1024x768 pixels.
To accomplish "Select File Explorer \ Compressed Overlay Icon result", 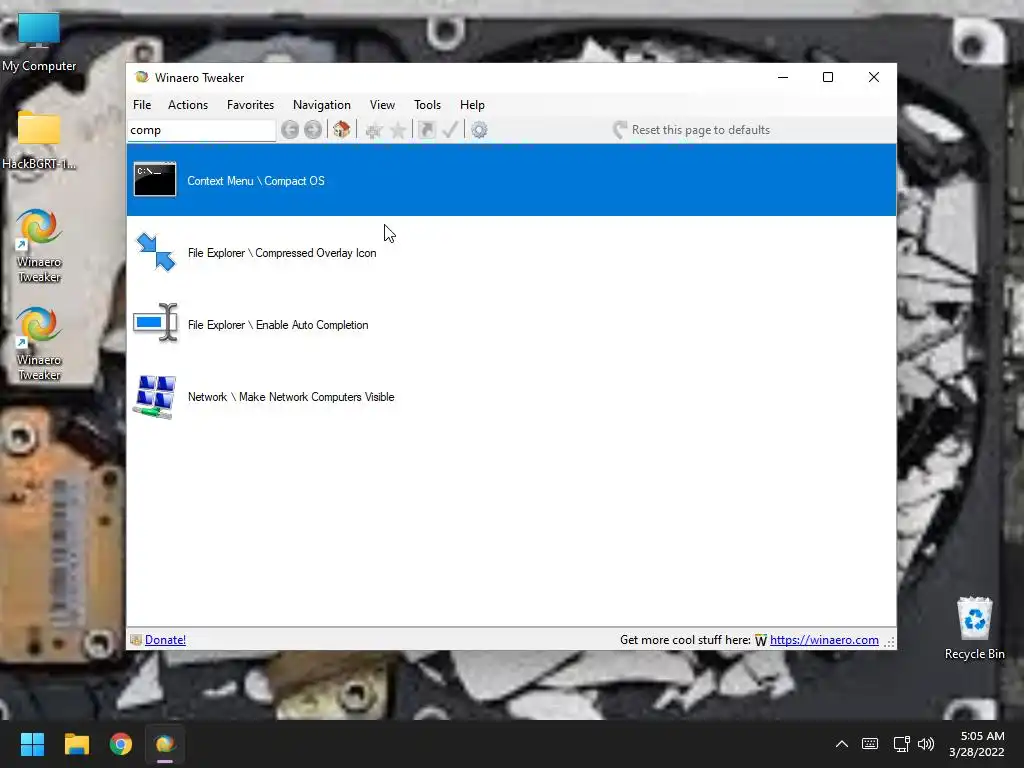I will (x=511, y=252).
